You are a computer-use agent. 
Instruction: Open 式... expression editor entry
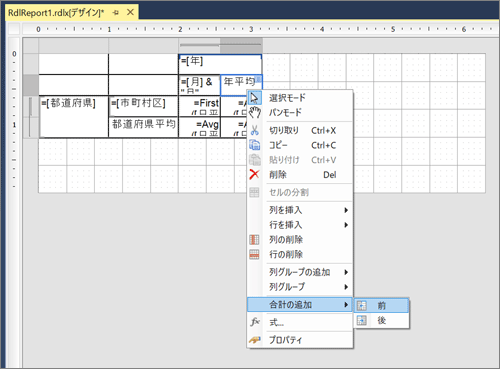(300, 322)
